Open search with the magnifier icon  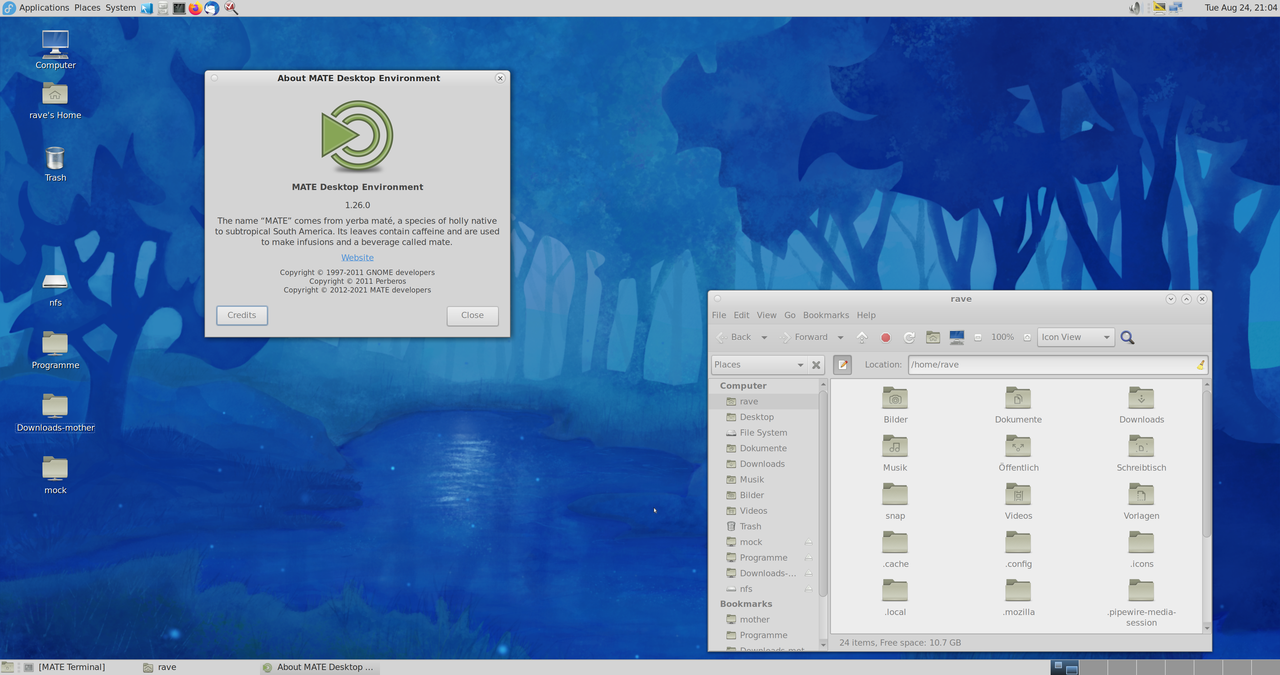click(1127, 338)
